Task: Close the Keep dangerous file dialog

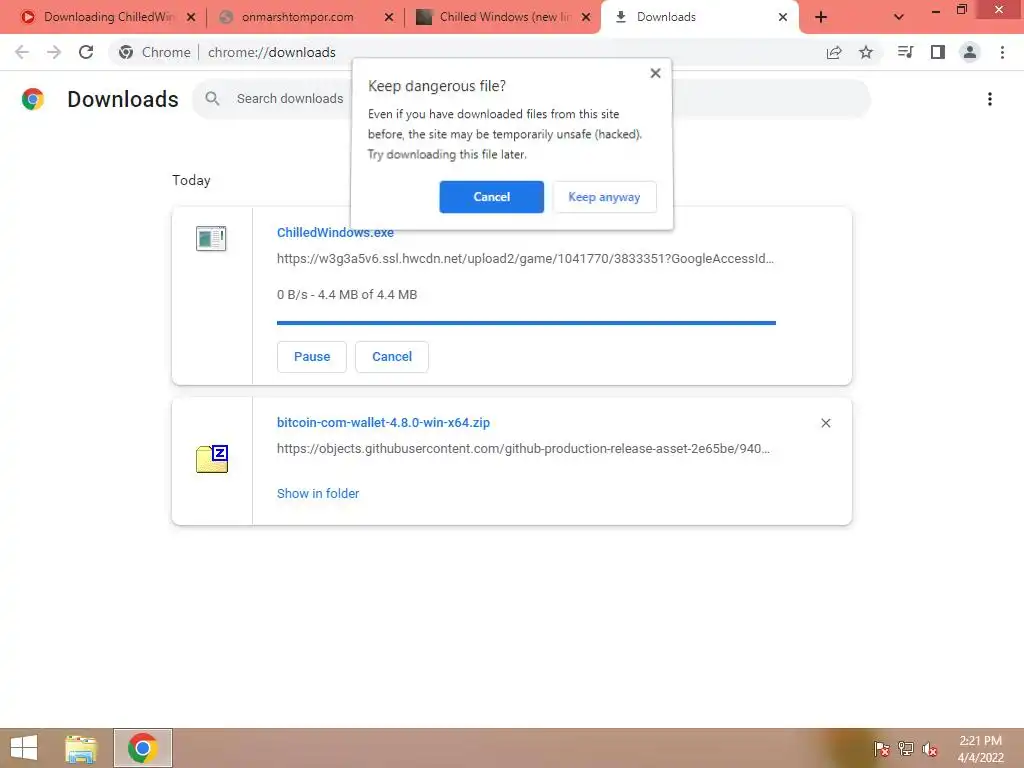Action: point(656,73)
